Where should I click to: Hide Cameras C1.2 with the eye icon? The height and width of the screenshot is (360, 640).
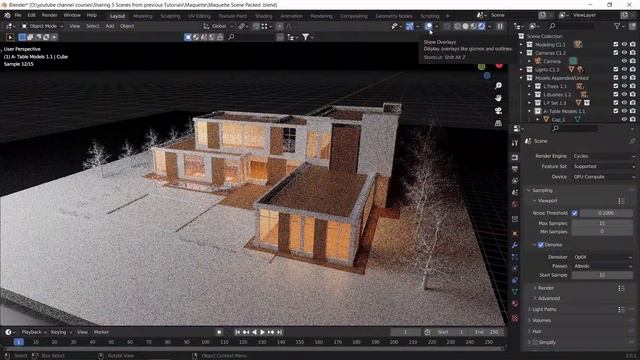pyautogui.click(x=624, y=53)
